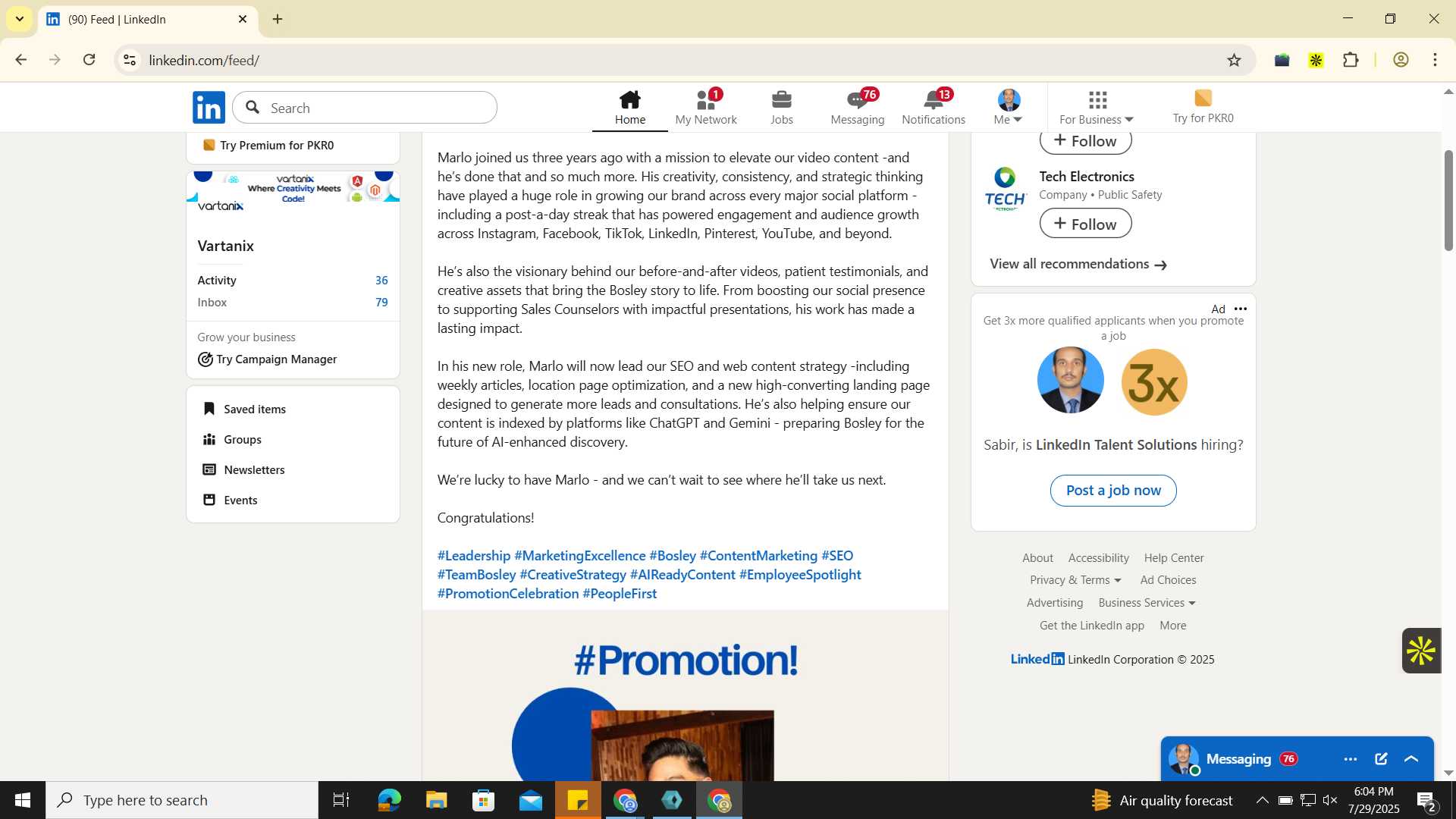1456x819 pixels.
Task: Click the #EmployeeSpotlight hashtag
Action: pos(800,575)
